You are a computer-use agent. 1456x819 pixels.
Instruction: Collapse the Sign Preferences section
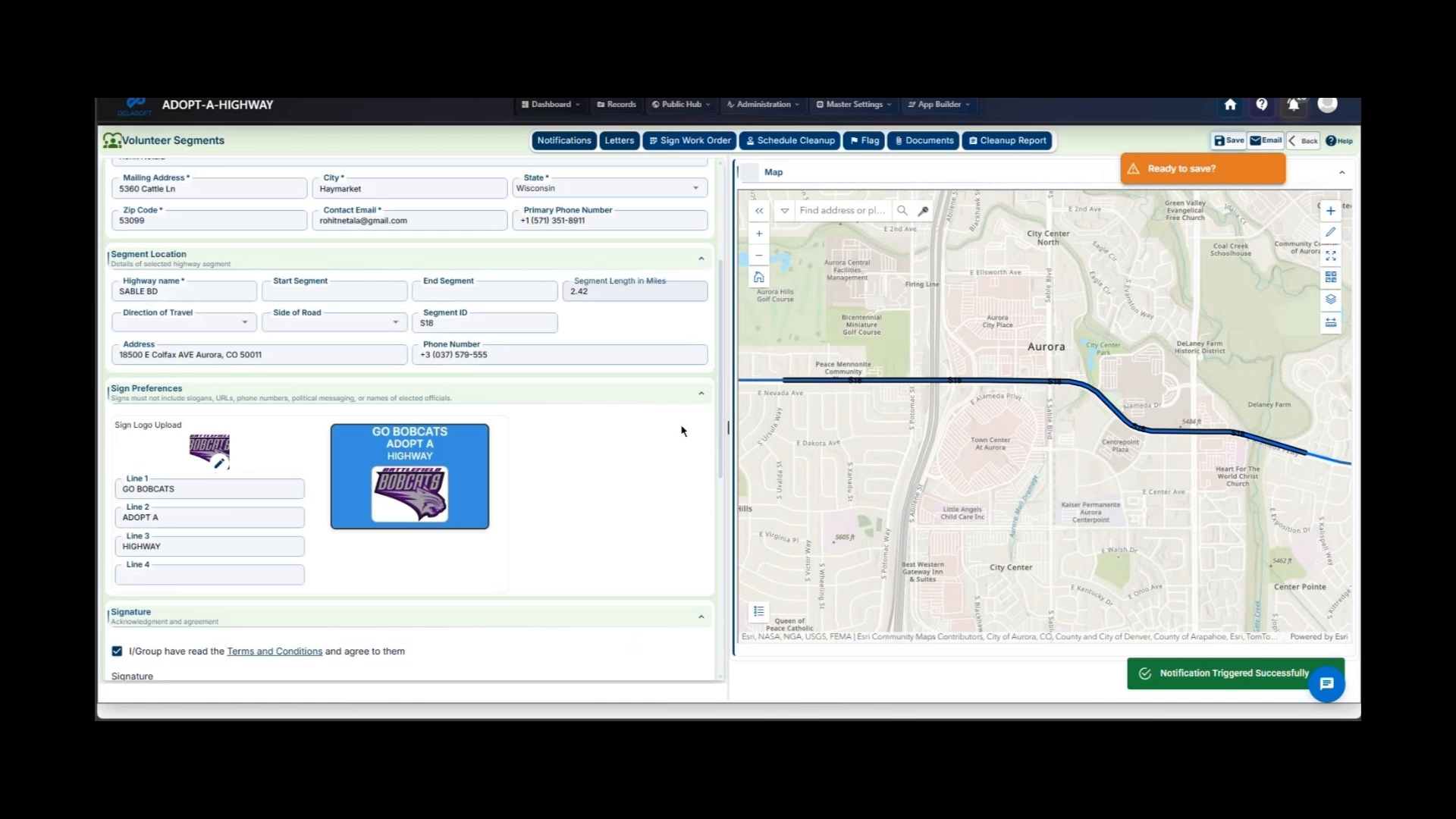[701, 393]
